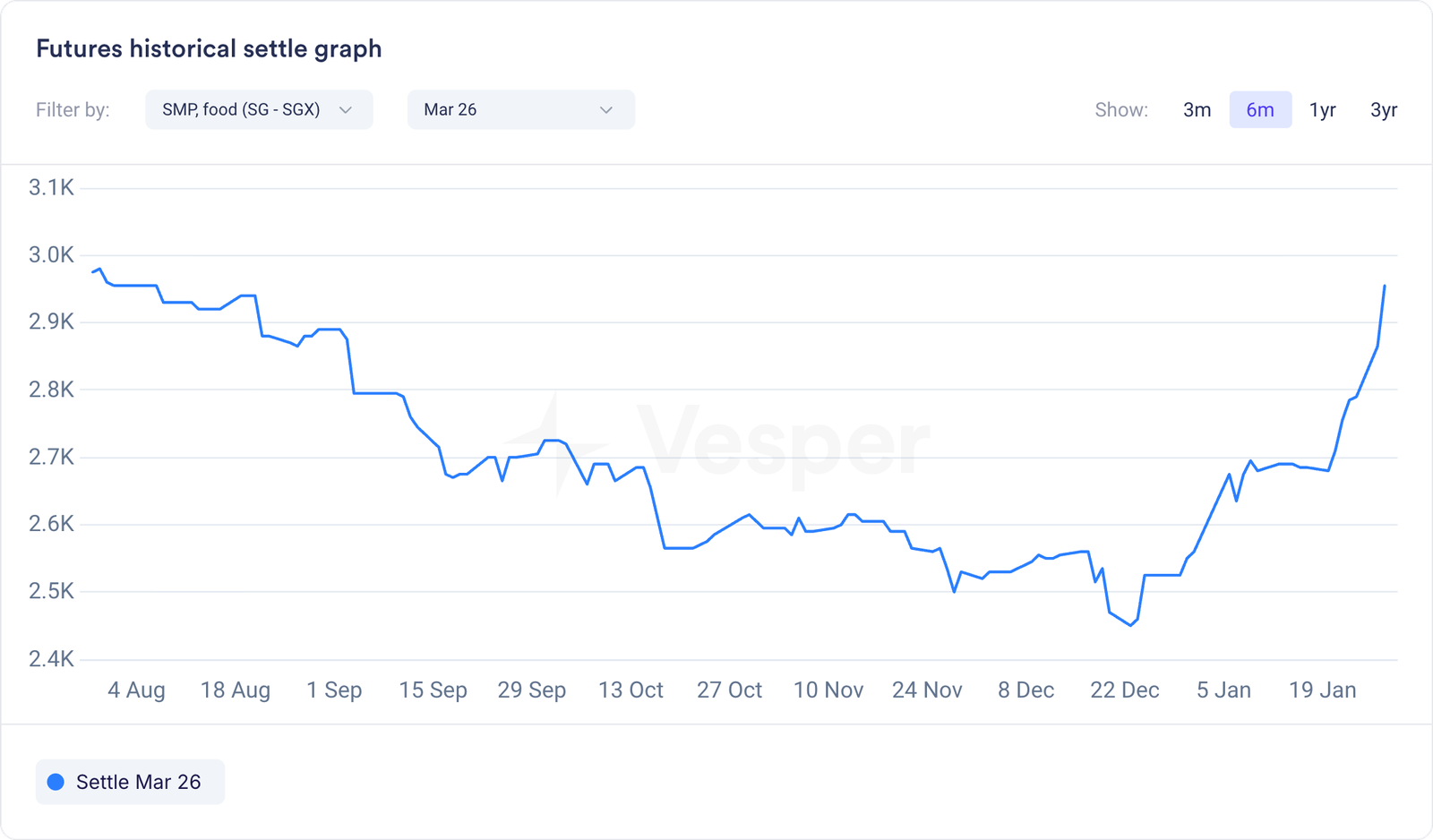Click the 2.4K y-axis label
The height and width of the screenshot is (840, 1433).
[51, 659]
